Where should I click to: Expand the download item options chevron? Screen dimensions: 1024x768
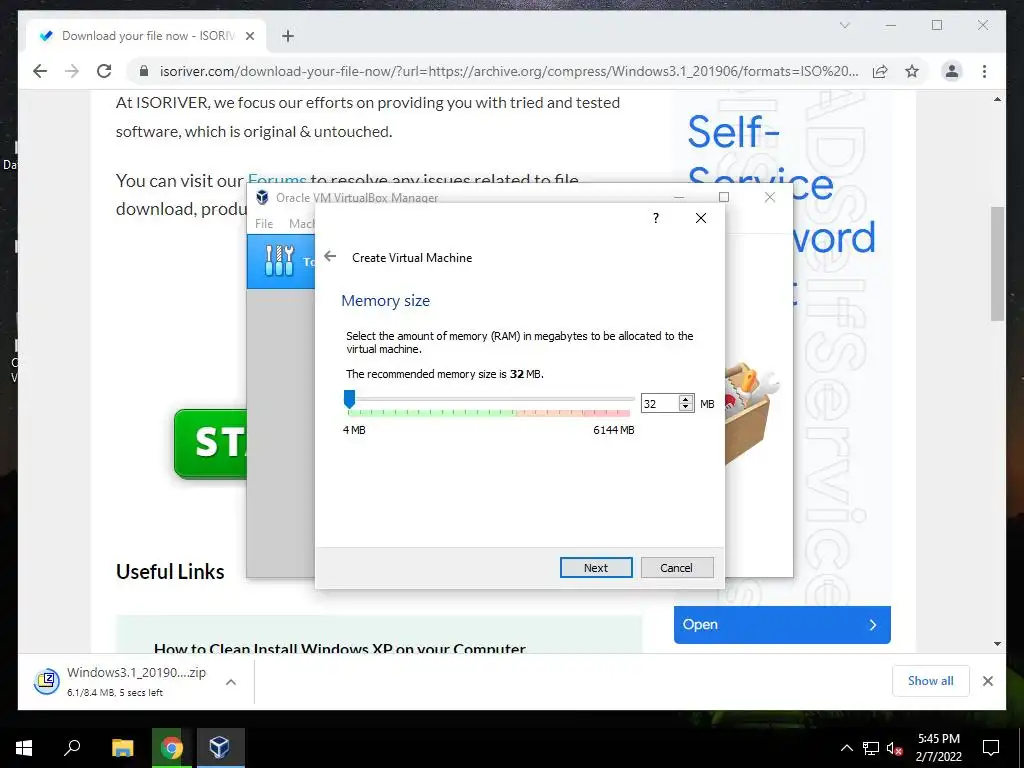click(231, 682)
